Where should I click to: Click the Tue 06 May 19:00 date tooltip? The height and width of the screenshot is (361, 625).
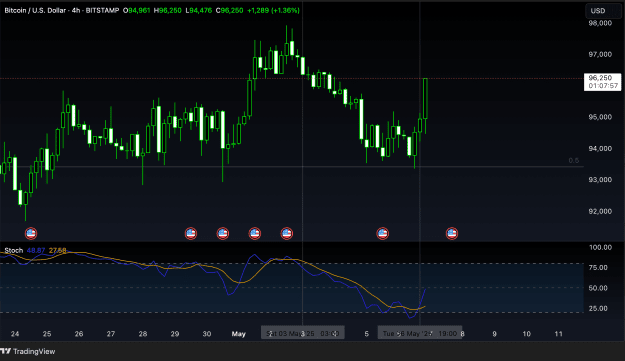point(420,333)
